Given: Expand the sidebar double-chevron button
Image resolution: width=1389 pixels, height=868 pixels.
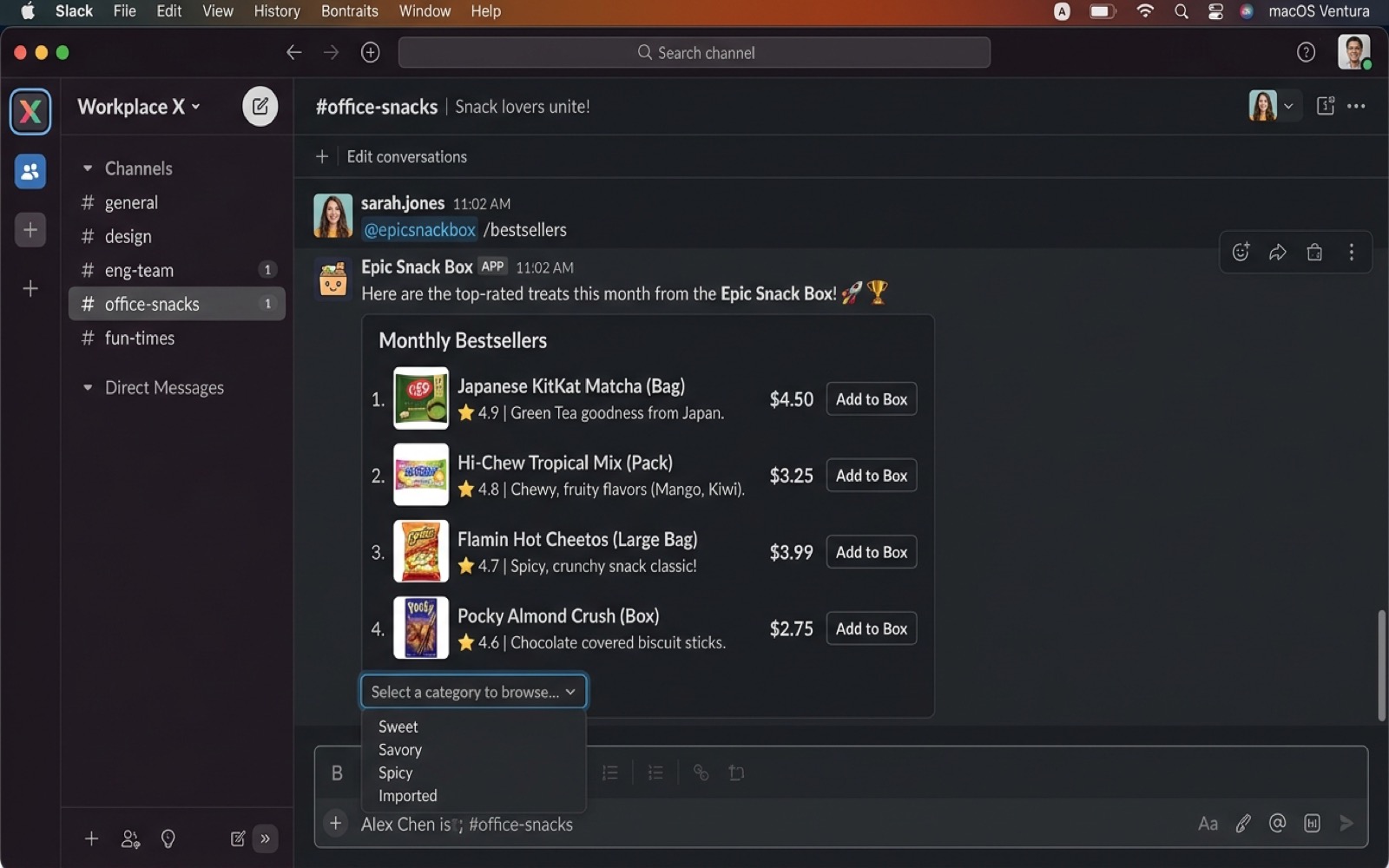Looking at the screenshot, I should 265,838.
